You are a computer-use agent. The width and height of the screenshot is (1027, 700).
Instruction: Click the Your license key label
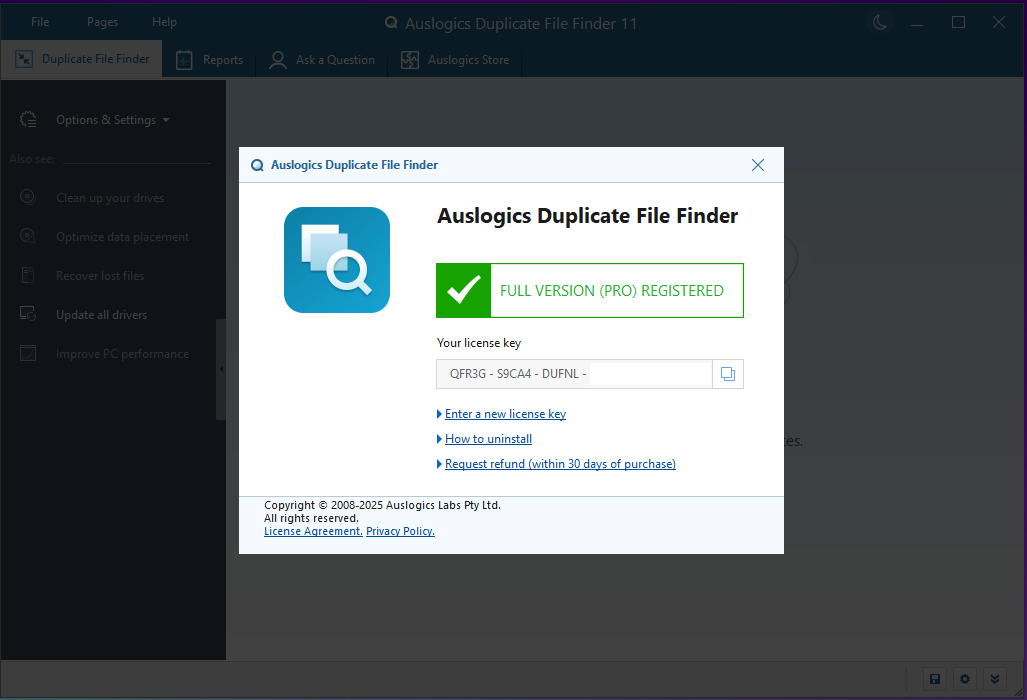point(479,343)
